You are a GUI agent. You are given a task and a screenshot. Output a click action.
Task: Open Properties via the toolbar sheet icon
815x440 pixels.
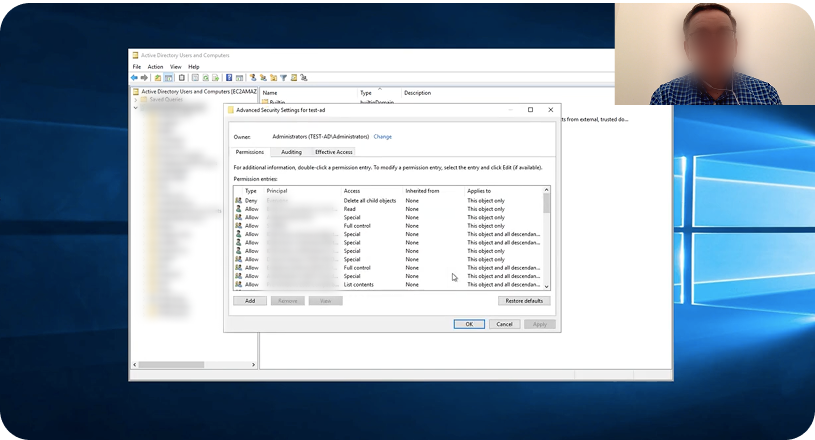[x=195, y=78]
